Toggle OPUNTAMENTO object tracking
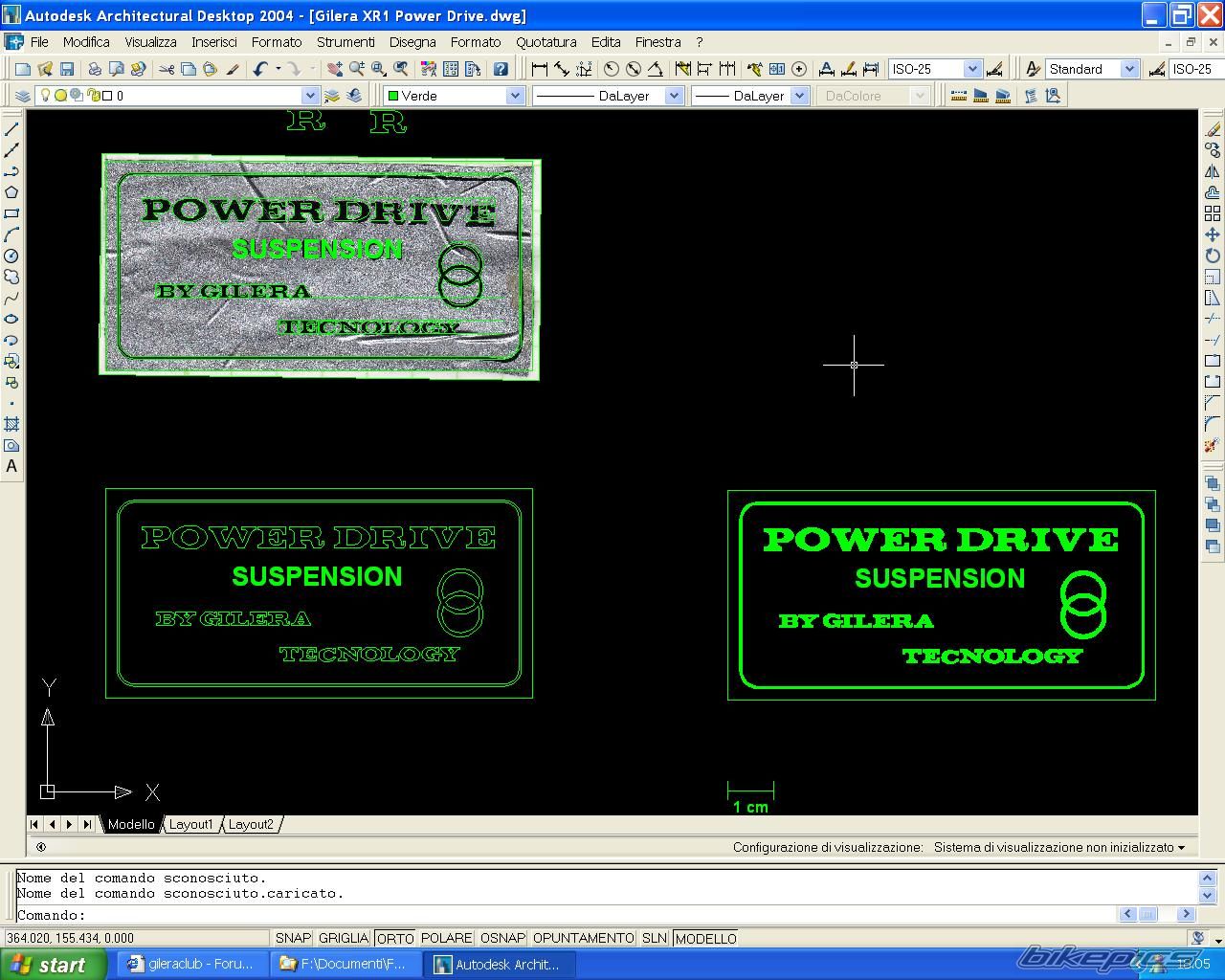 pos(584,939)
